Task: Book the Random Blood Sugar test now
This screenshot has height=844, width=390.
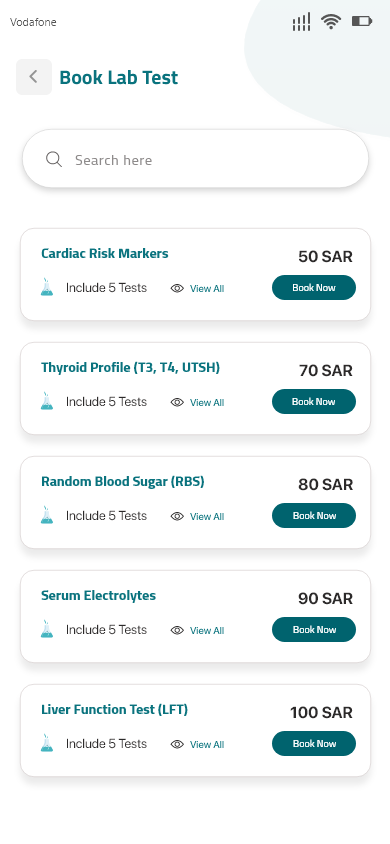Action: coord(314,516)
